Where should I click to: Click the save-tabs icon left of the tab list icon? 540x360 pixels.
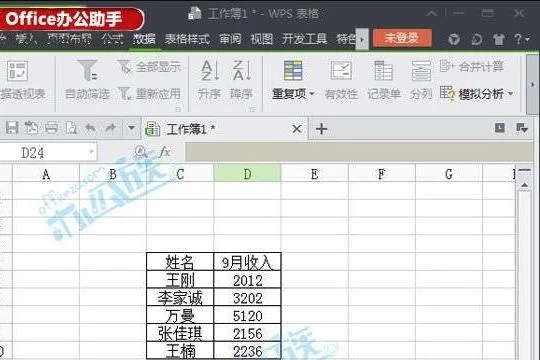500,128
